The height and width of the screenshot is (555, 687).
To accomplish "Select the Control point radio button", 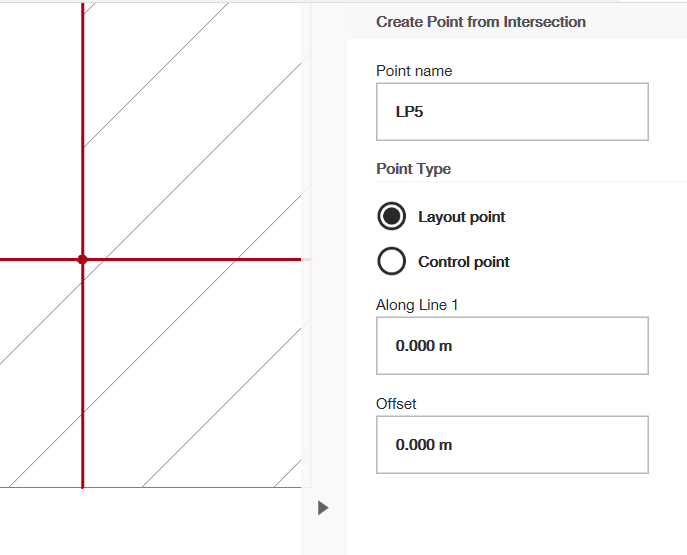I will [x=392, y=262].
